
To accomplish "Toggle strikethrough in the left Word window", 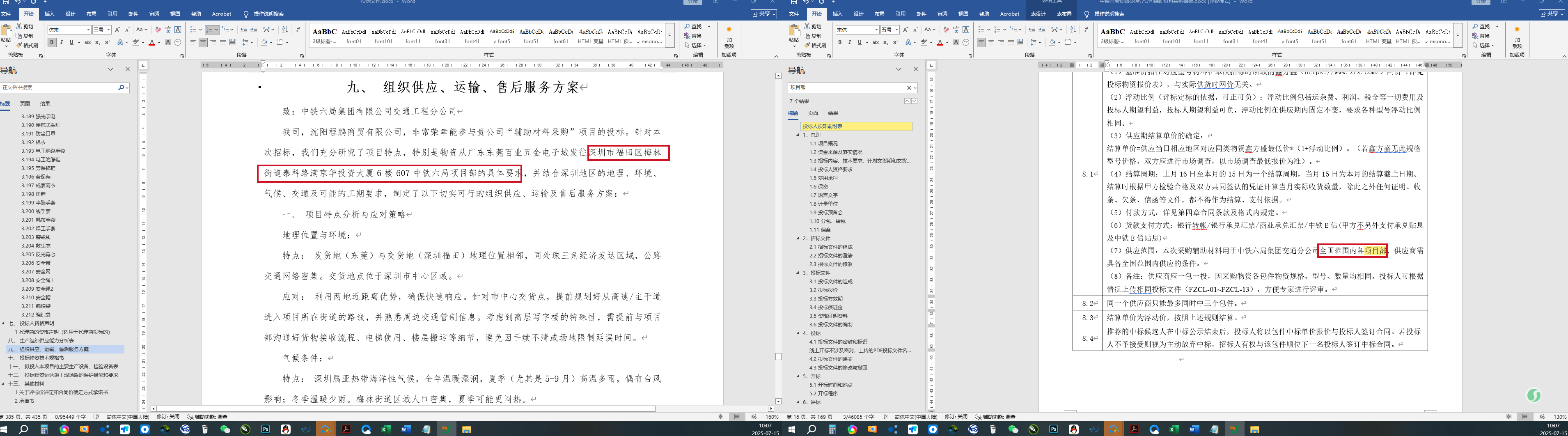I will [88, 43].
